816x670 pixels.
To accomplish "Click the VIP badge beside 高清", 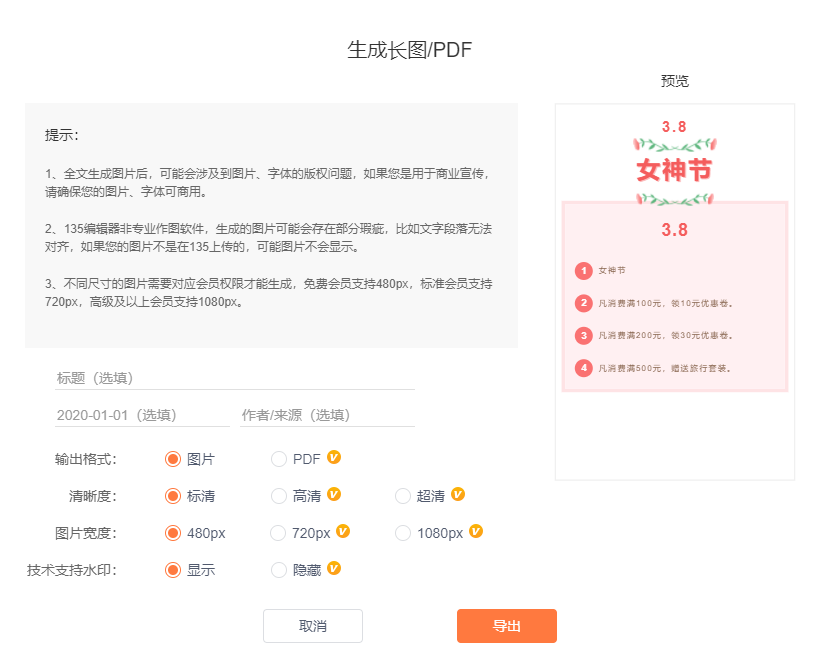I will pyautogui.click(x=334, y=495).
